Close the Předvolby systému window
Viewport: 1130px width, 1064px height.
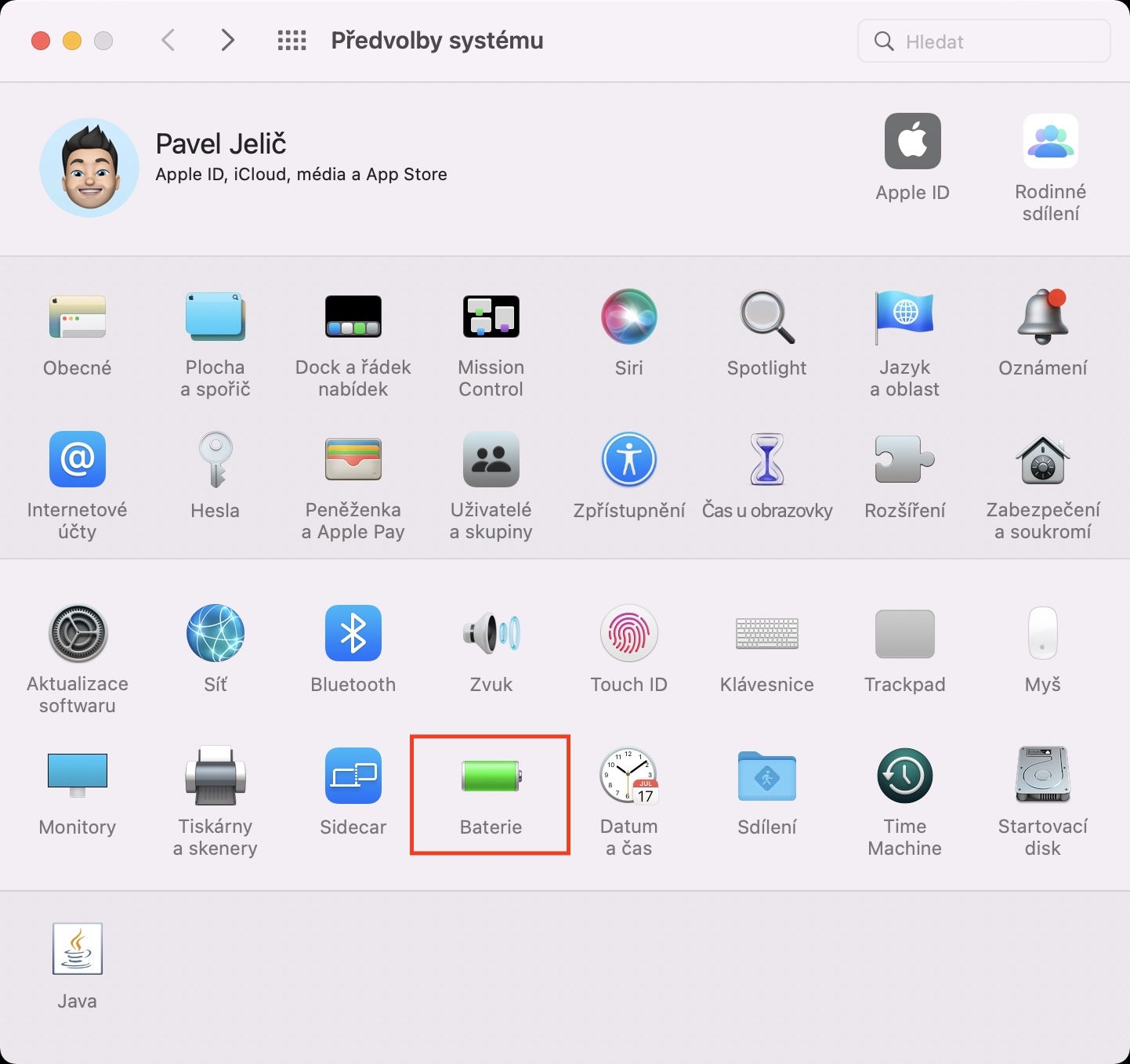pos(41,41)
